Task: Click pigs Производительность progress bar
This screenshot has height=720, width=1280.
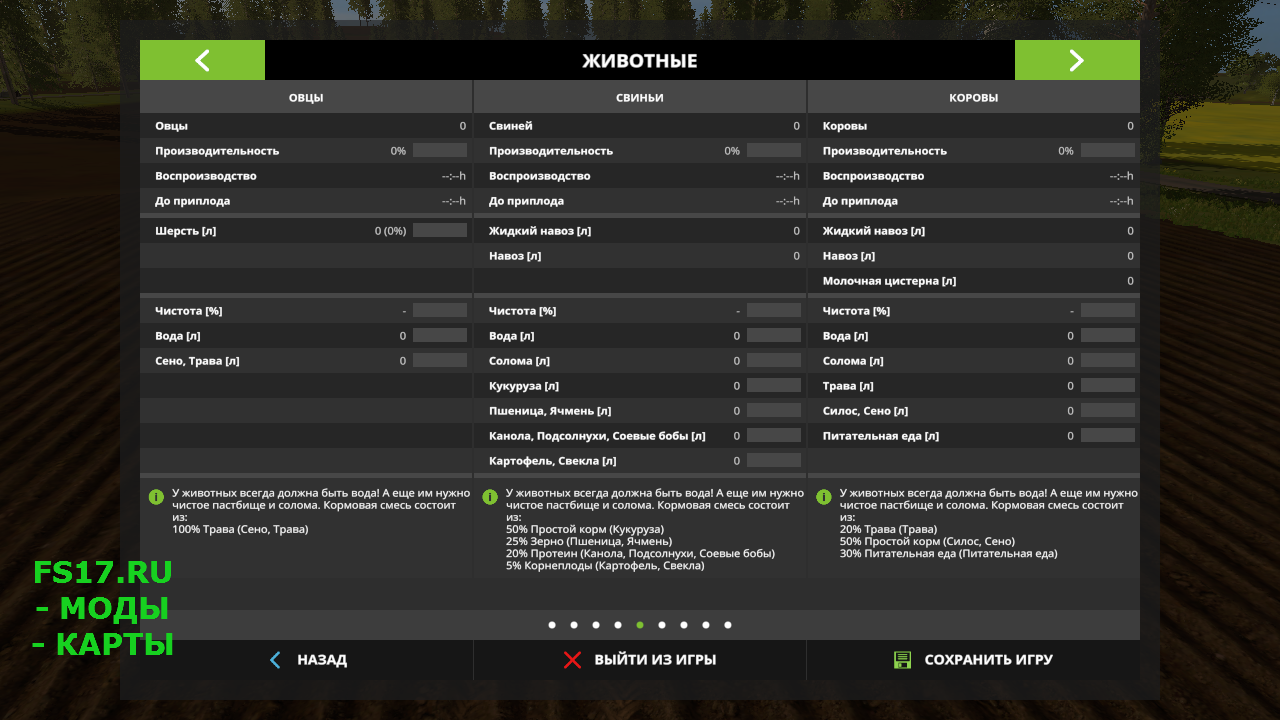Action: point(774,151)
